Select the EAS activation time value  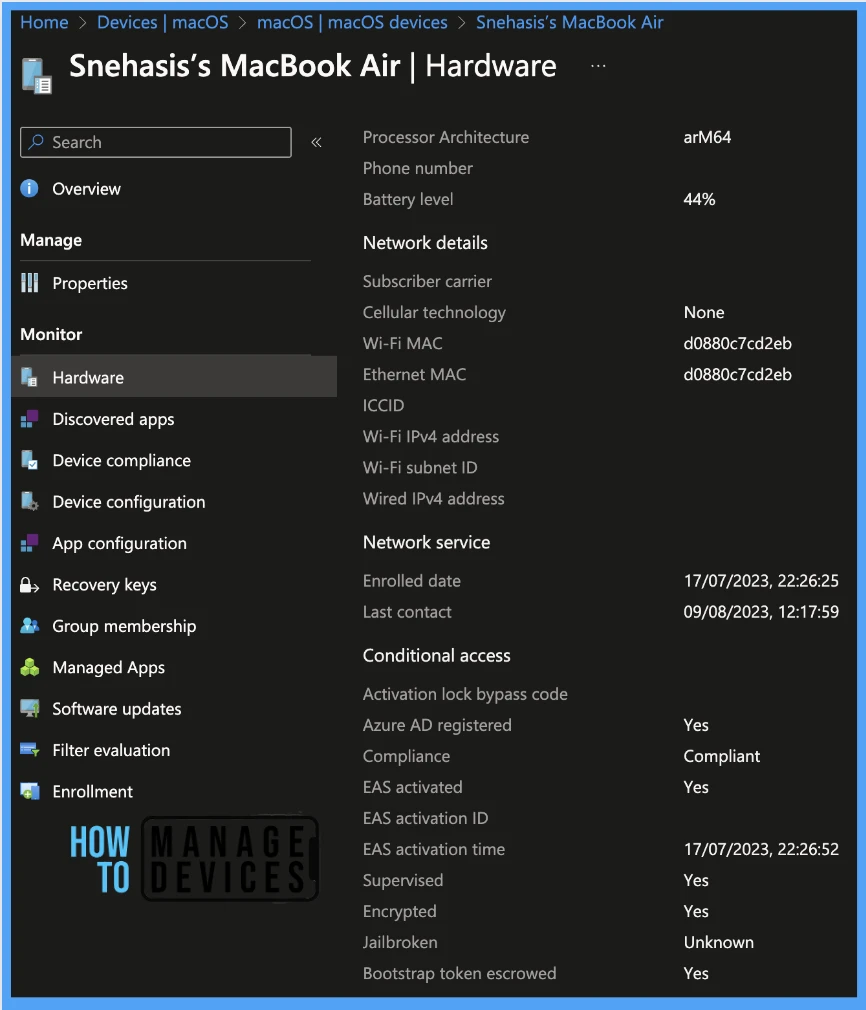tap(761, 850)
